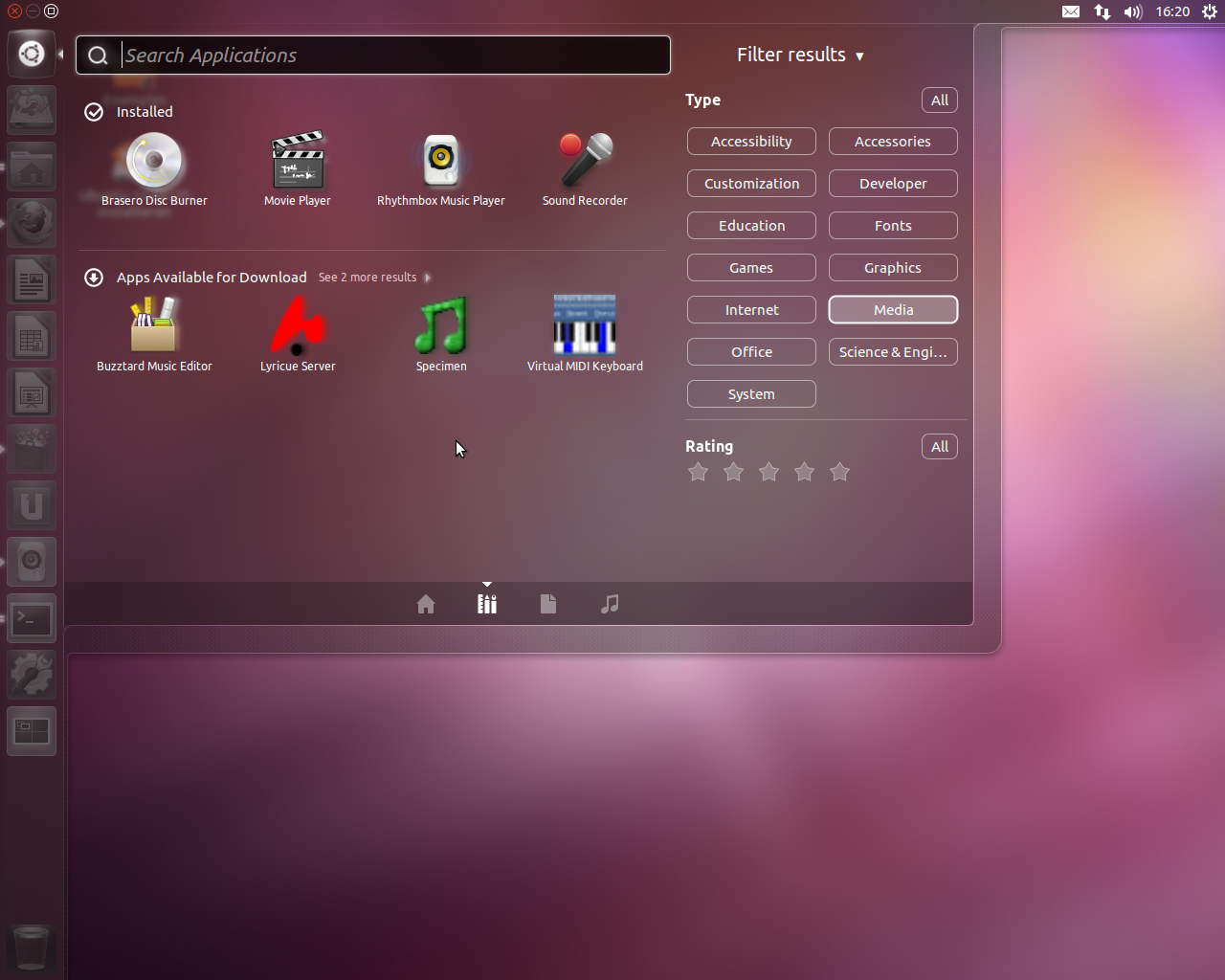The height and width of the screenshot is (980, 1225).
Task: Start the Sound Recorder app
Action: coord(585,170)
